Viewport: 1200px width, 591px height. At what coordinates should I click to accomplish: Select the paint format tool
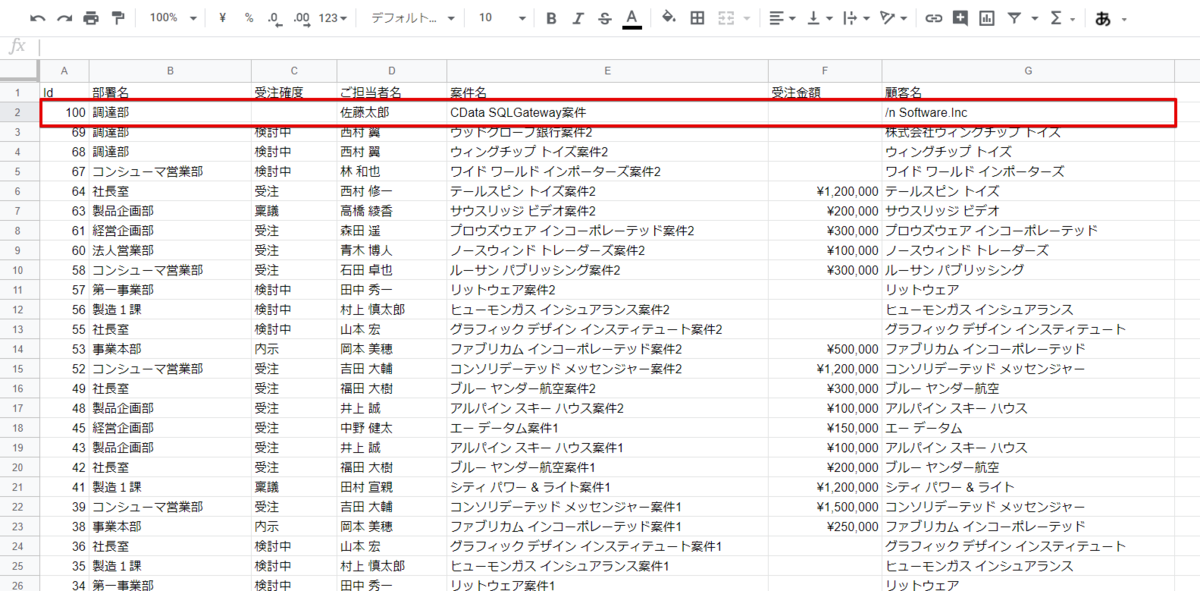[118, 18]
